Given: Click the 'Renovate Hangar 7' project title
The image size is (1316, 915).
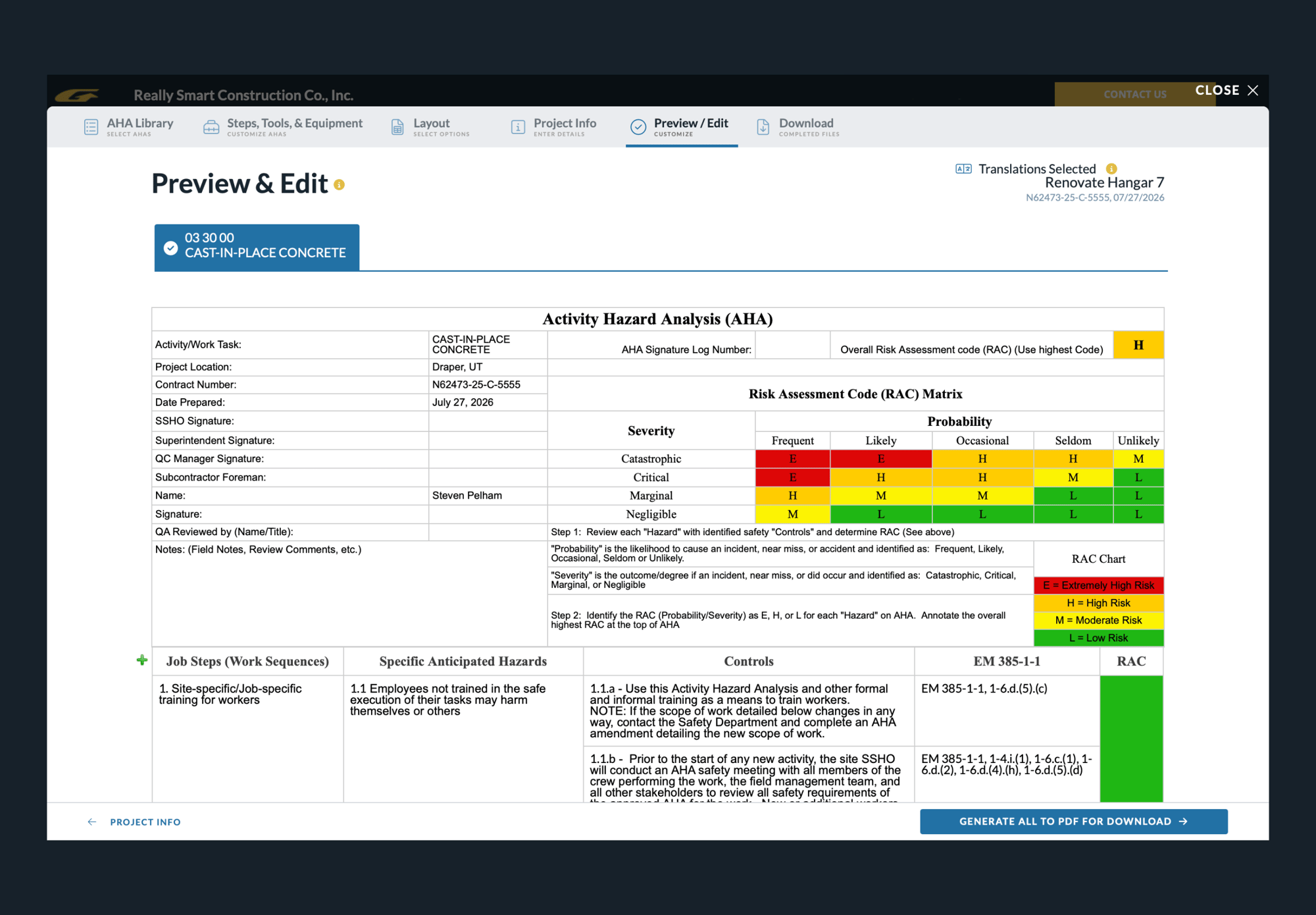Looking at the screenshot, I should pyautogui.click(x=1104, y=182).
